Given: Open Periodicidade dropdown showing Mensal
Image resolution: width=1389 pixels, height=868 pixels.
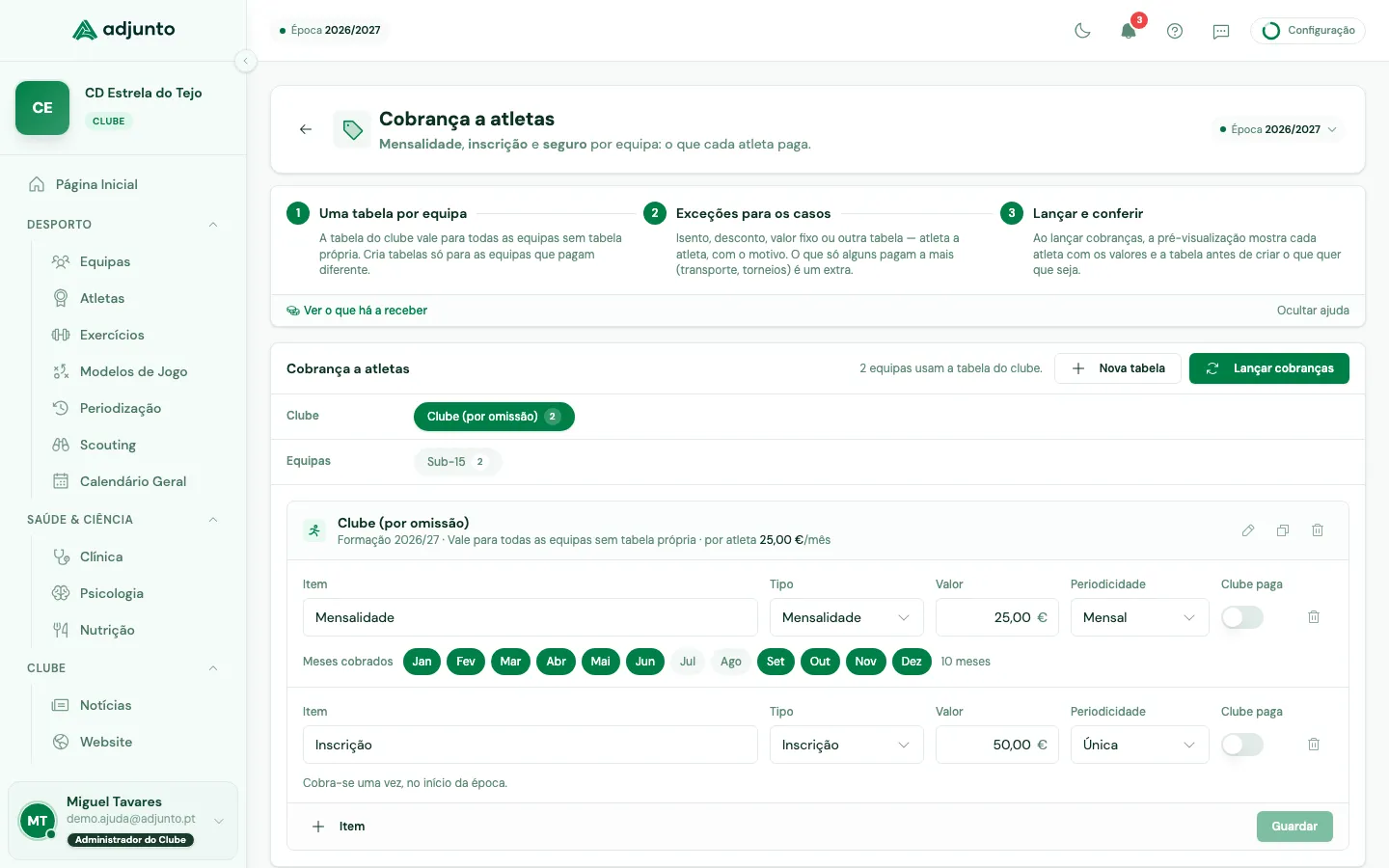Looking at the screenshot, I should pyautogui.click(x=1139, y=617).
